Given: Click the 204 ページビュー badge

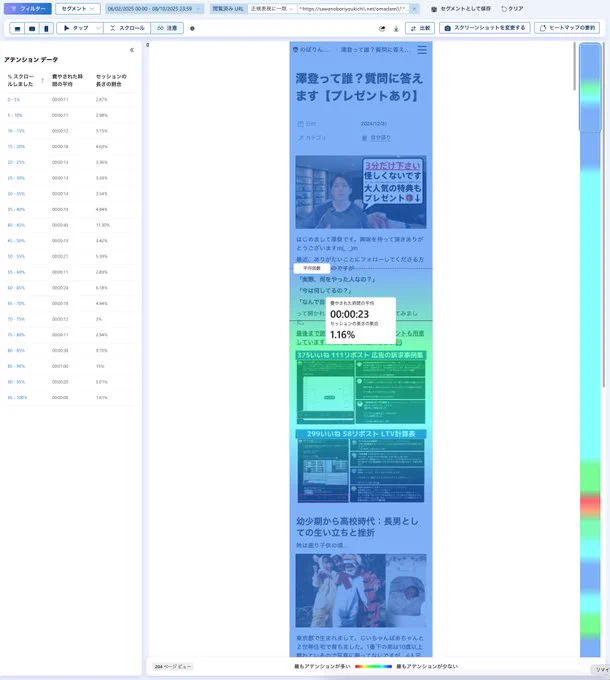Looking at the screenshot, I should click(173, 667).
